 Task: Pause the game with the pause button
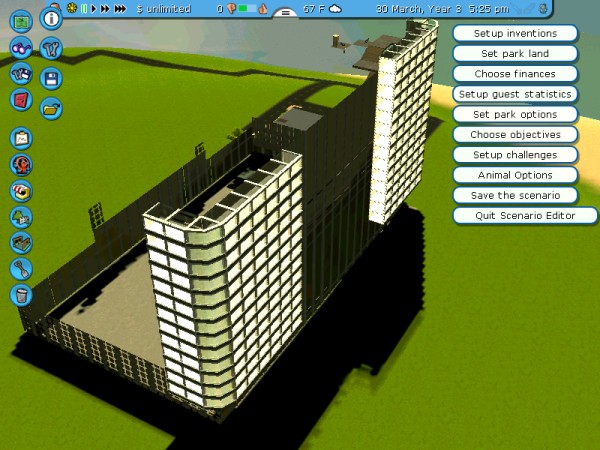[84, 8]
